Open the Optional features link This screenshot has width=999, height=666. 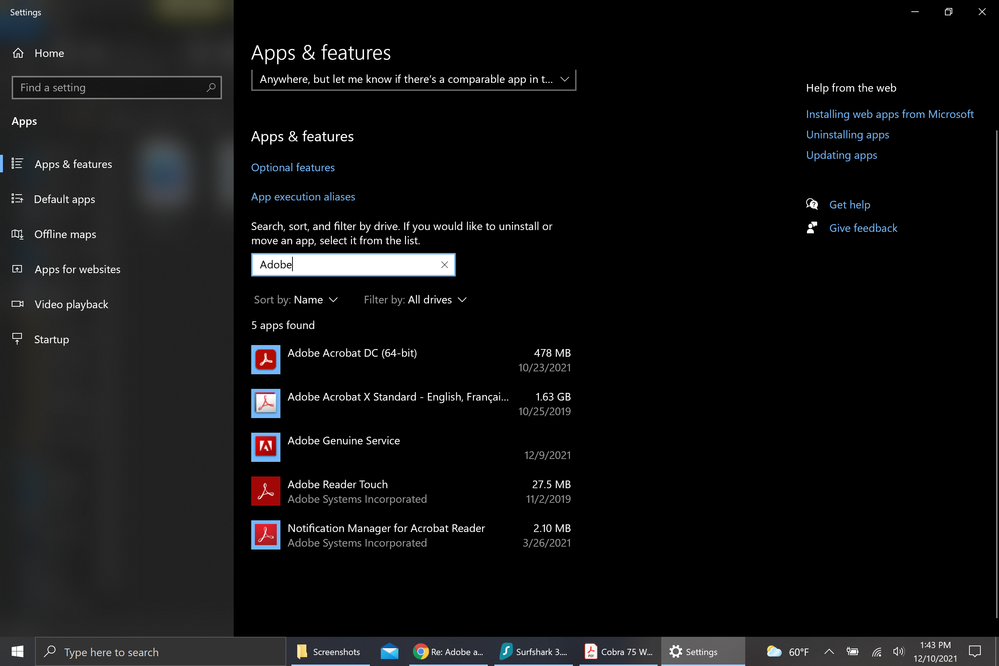292,168
